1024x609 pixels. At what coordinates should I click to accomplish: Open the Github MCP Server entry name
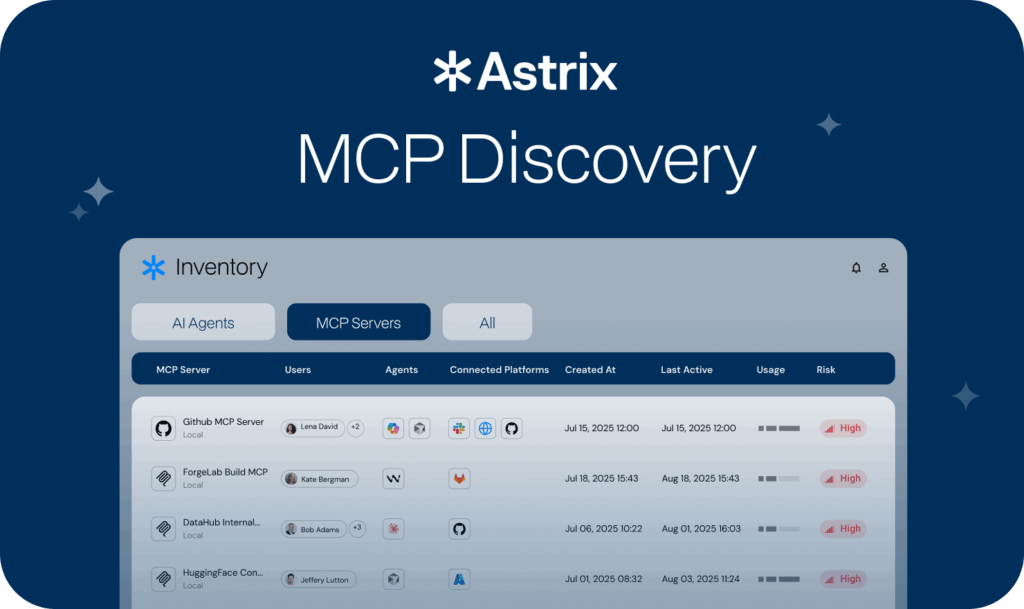coord(223,422)
